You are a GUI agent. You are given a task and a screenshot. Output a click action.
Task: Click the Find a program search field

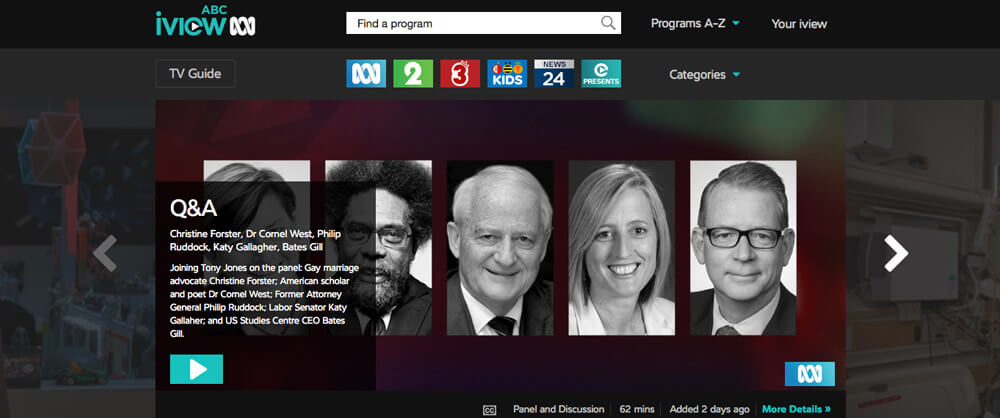pos(483,23)
